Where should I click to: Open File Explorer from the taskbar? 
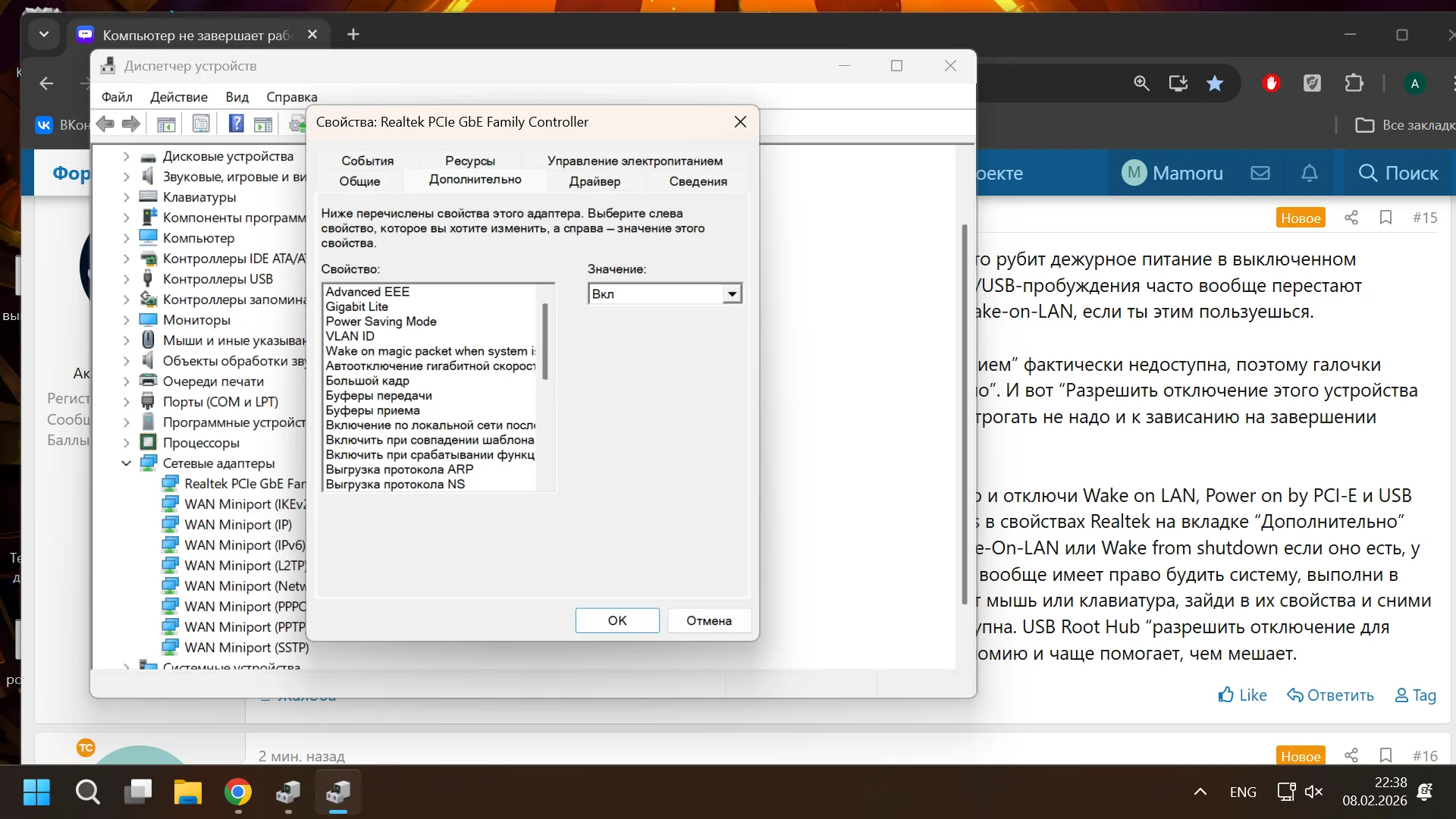pos(187,792)
